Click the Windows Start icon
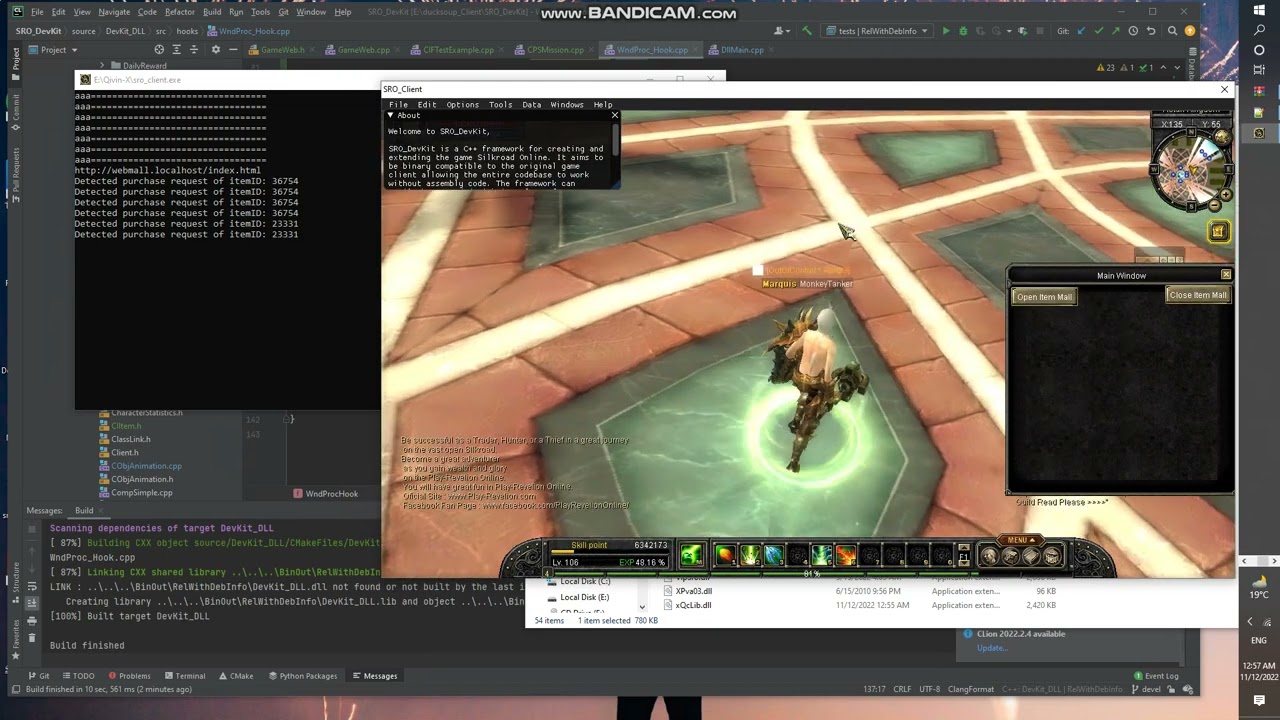This screenshot has width=1280, height=720. click(1259, 9)
